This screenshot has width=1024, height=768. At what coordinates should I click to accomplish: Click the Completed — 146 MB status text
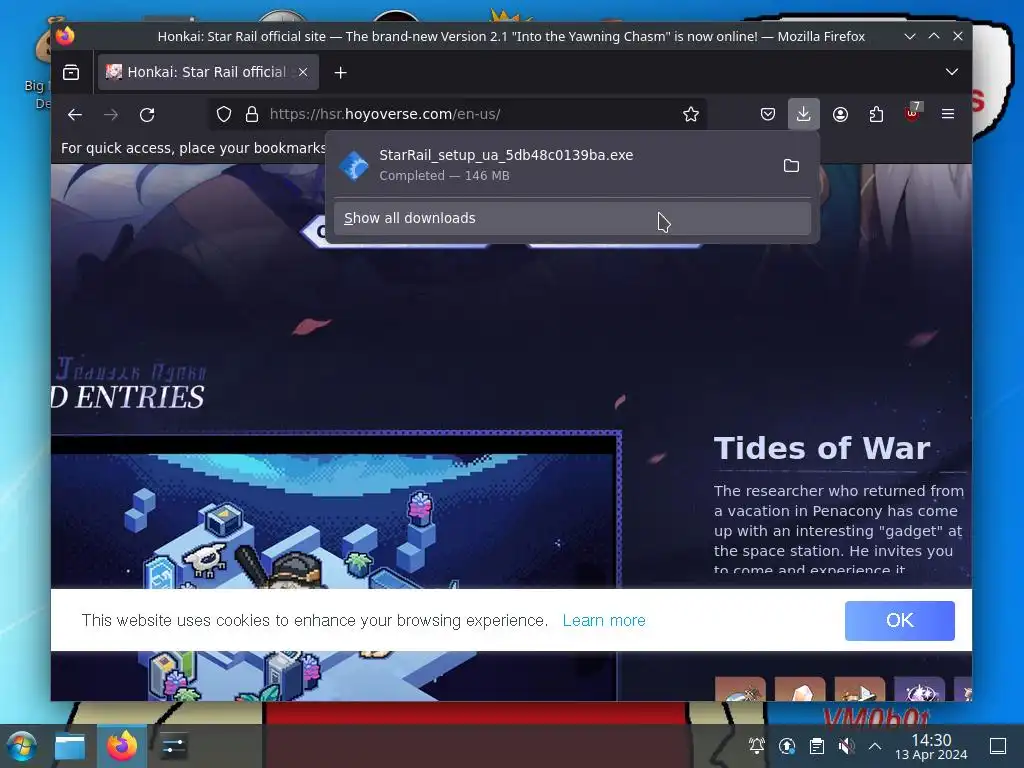(444, 176)
